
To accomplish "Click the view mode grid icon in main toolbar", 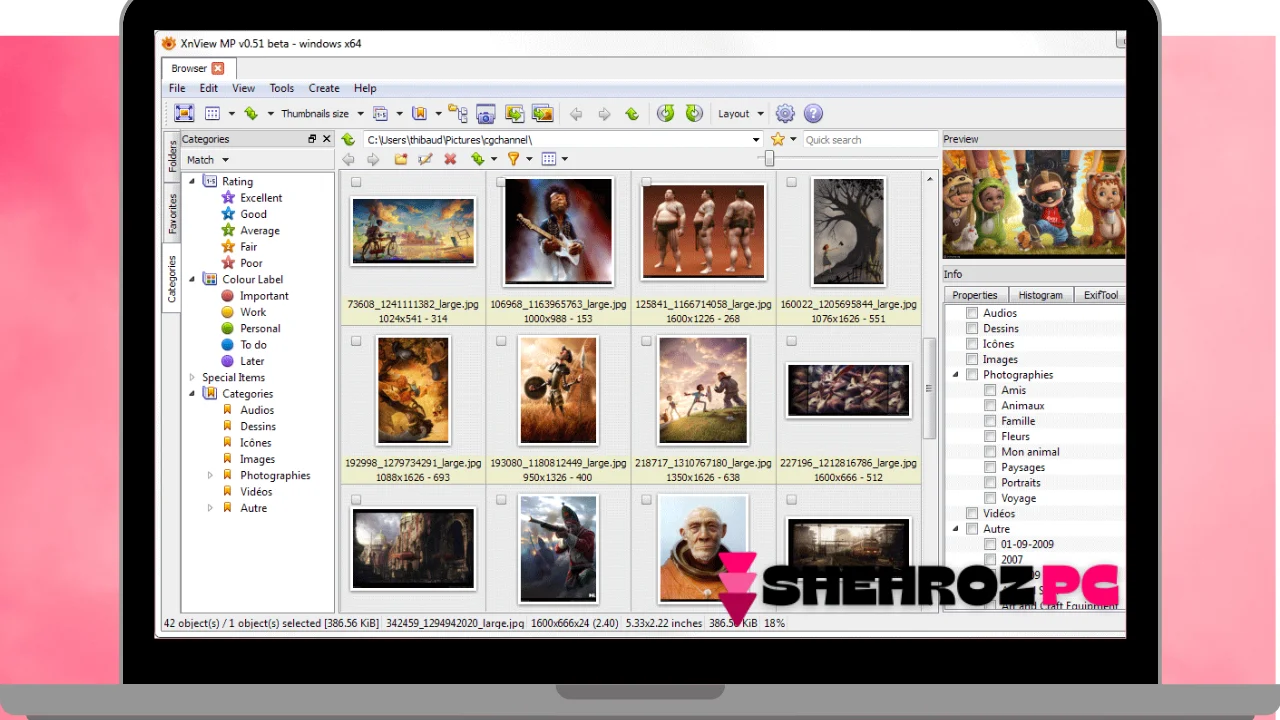I will [212, 114].
